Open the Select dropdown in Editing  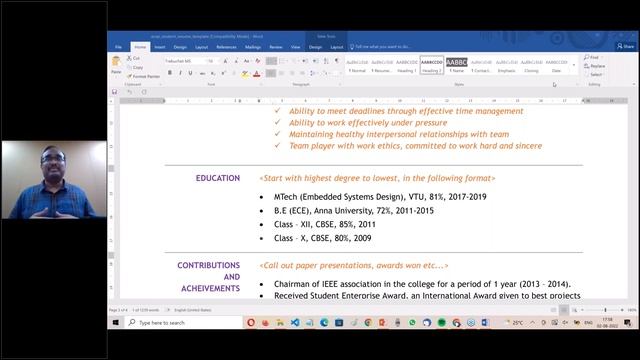(x=596, y=74)
